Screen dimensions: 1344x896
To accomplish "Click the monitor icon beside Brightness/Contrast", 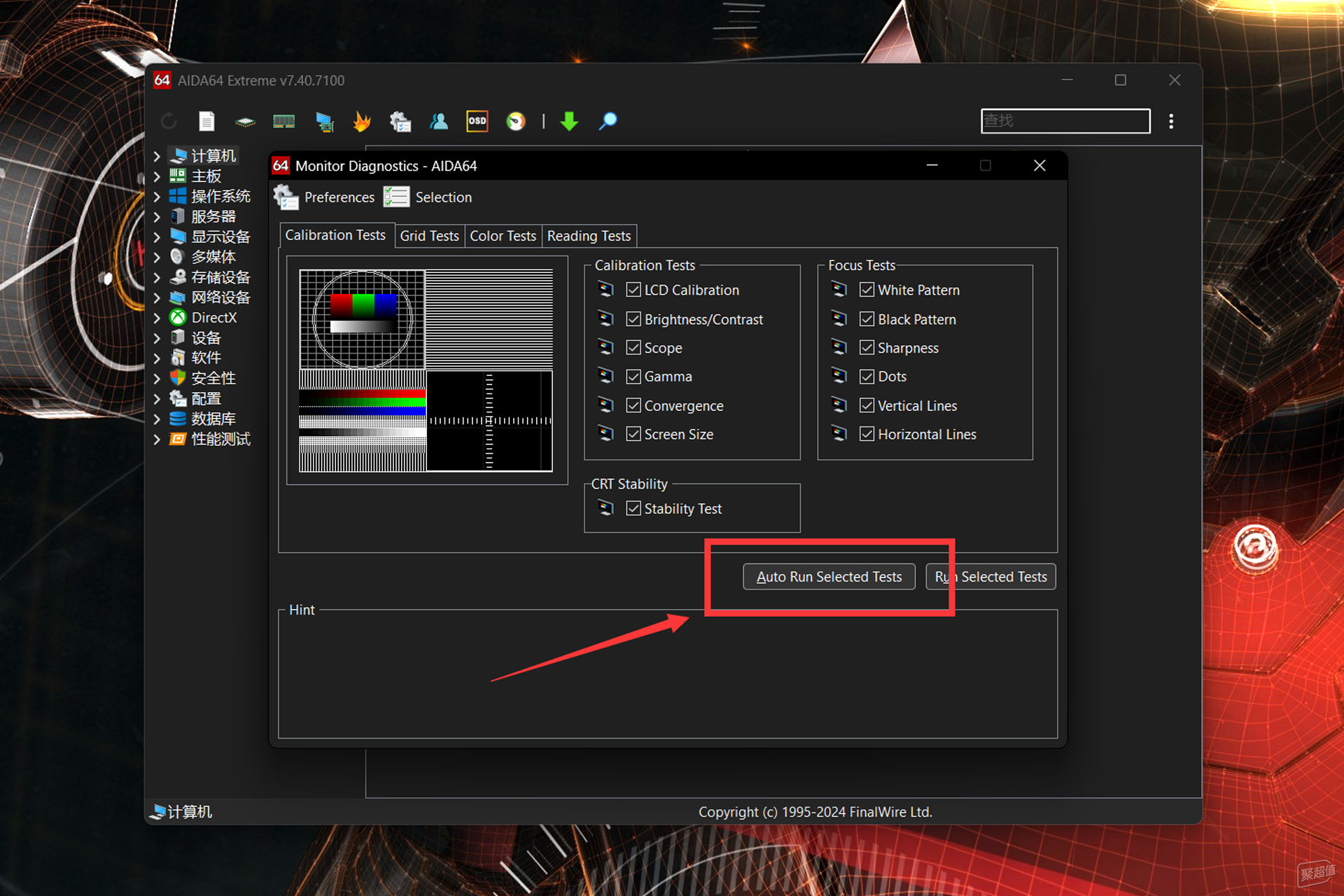I will click(606, 318).
